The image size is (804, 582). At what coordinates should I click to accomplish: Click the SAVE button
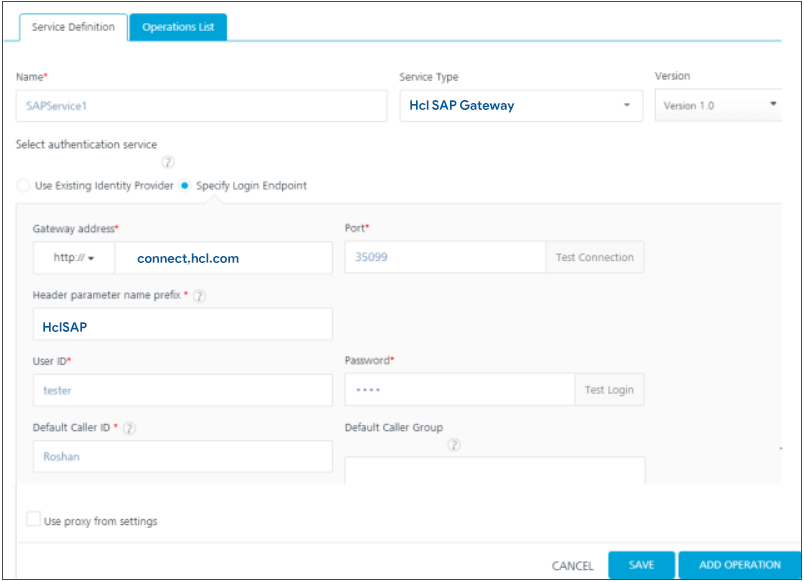tap(641, 565)
